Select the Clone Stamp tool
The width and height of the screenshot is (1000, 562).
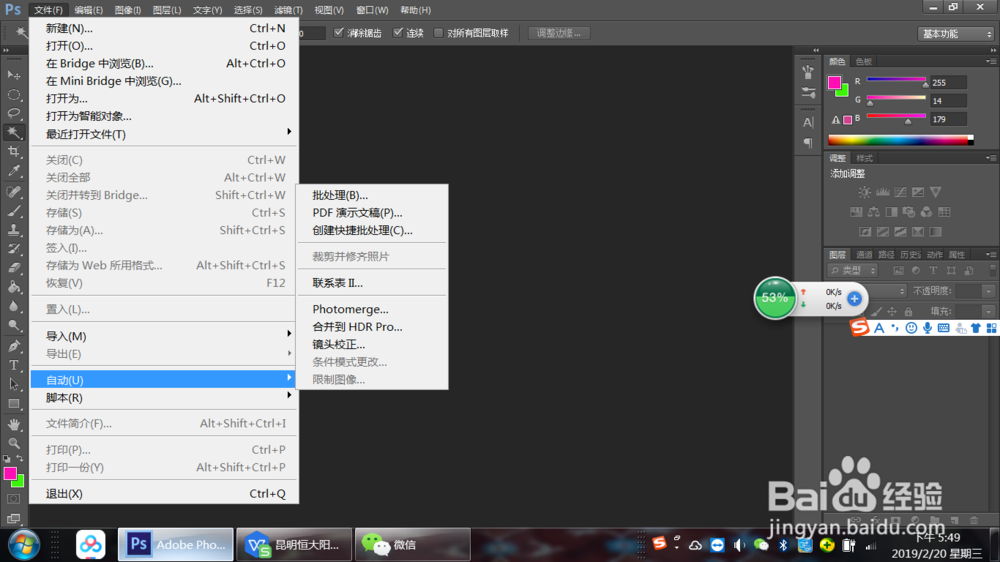13,230
